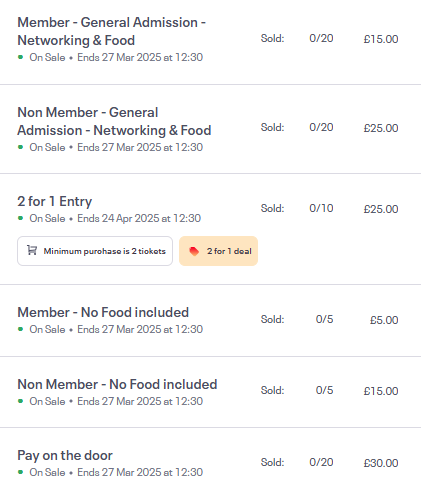Click the 0/10 sold count for 2 for 1 Entry
421x498 pixels.
321,208
